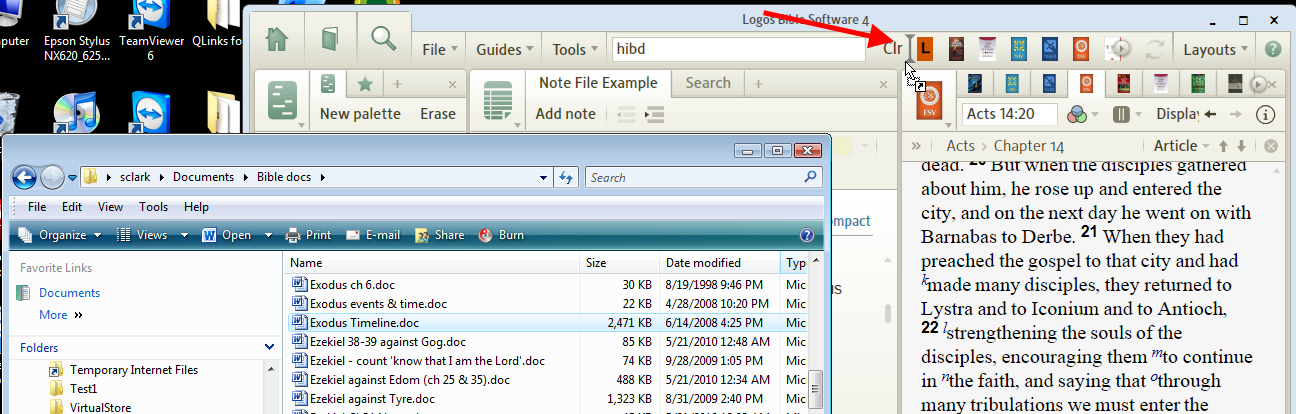This screenshot has width=1296, height=414.
Task: Click the Explorer blue help icon
Action: [807, 235]
